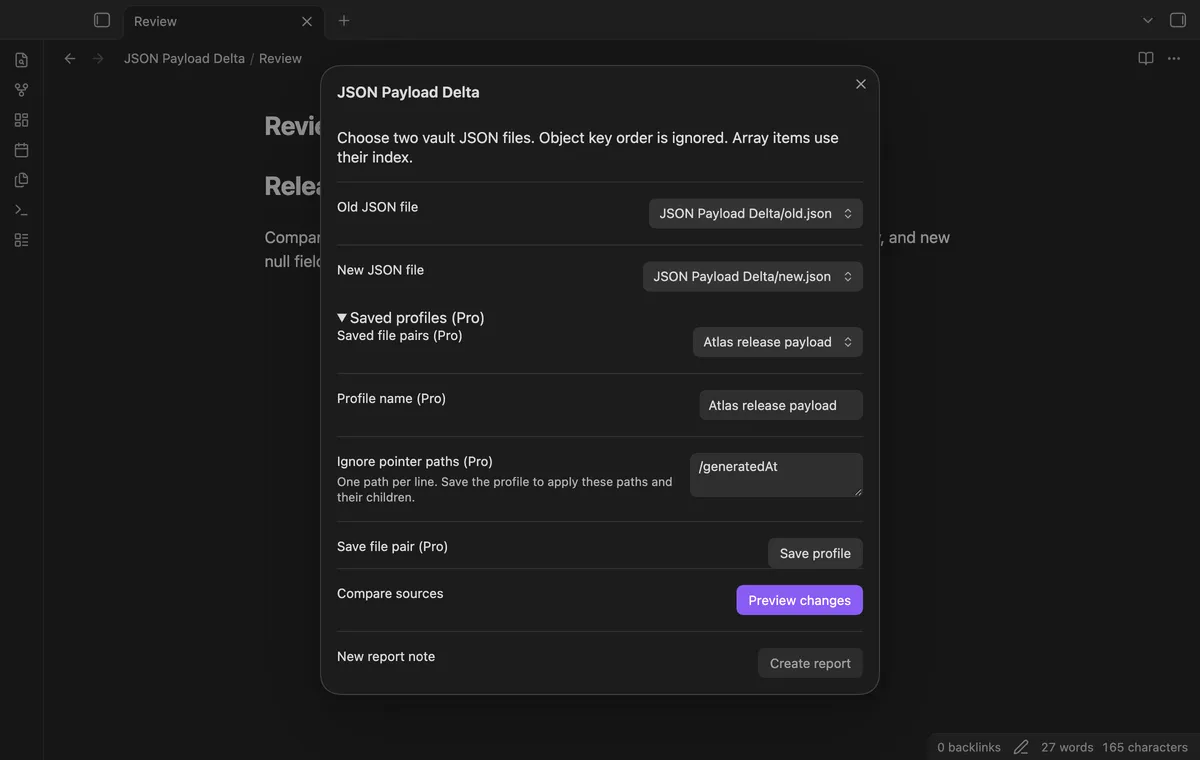Click the Old JSON file label
The image size is (1200, 760).
click(x=378, y=207)
